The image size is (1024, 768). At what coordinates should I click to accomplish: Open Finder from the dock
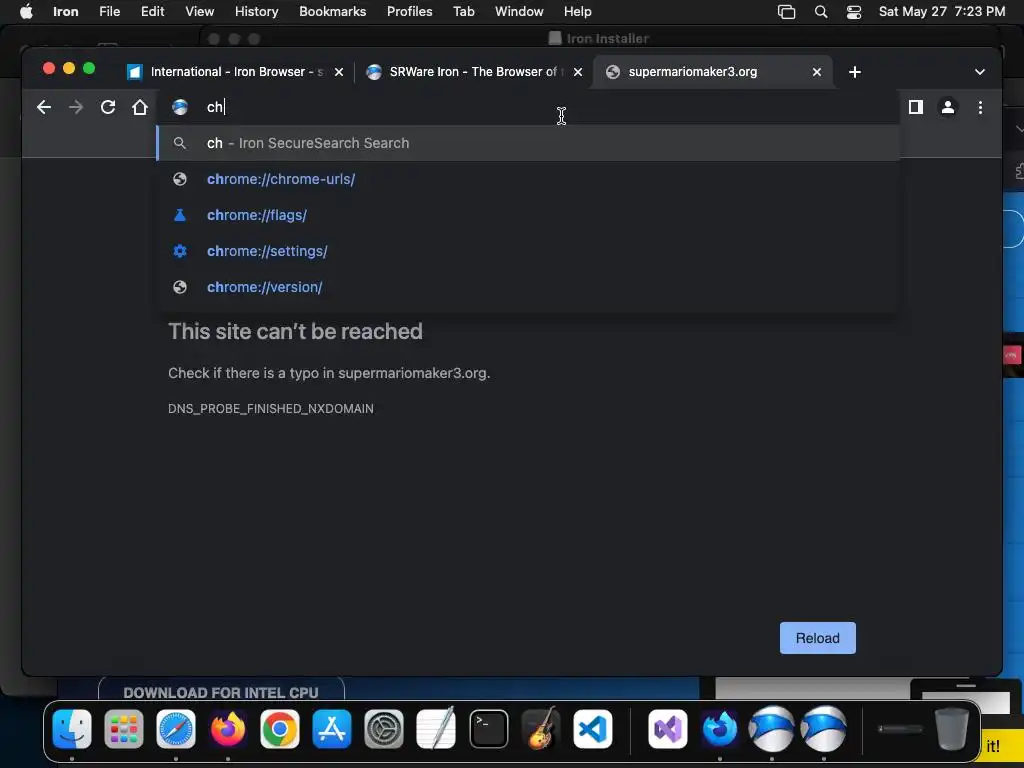click(72, 728)
